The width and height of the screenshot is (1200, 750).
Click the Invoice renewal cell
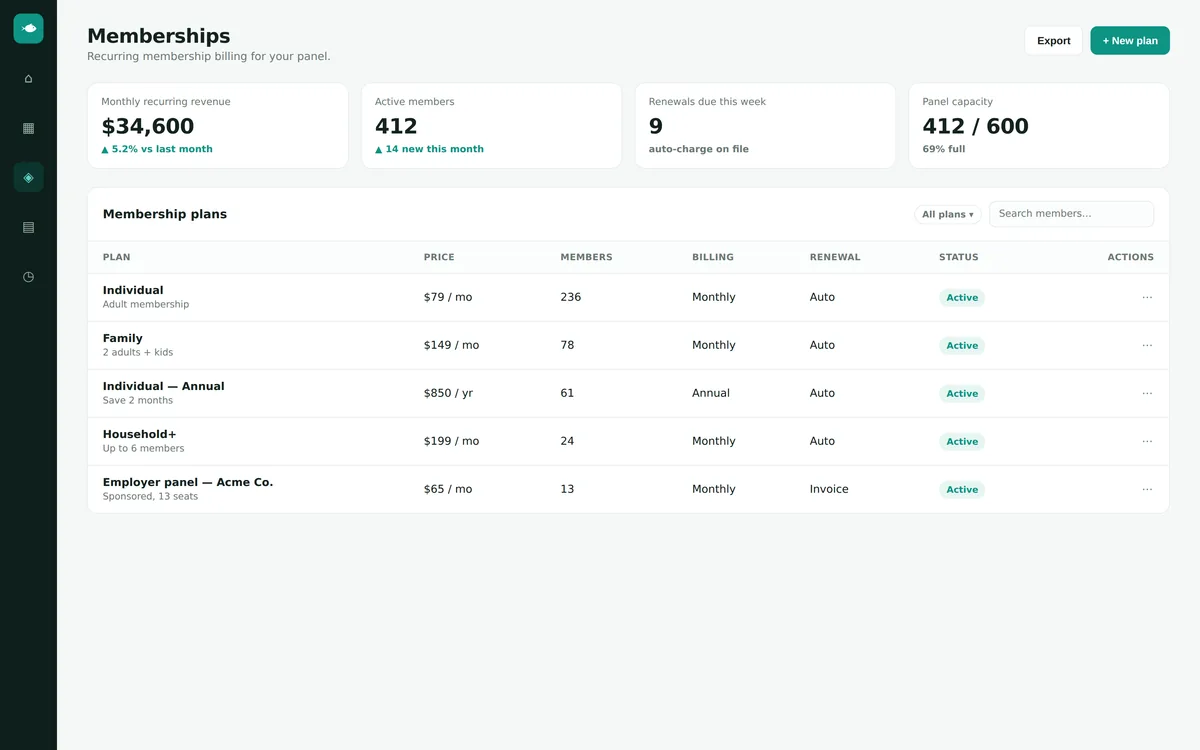829,489
